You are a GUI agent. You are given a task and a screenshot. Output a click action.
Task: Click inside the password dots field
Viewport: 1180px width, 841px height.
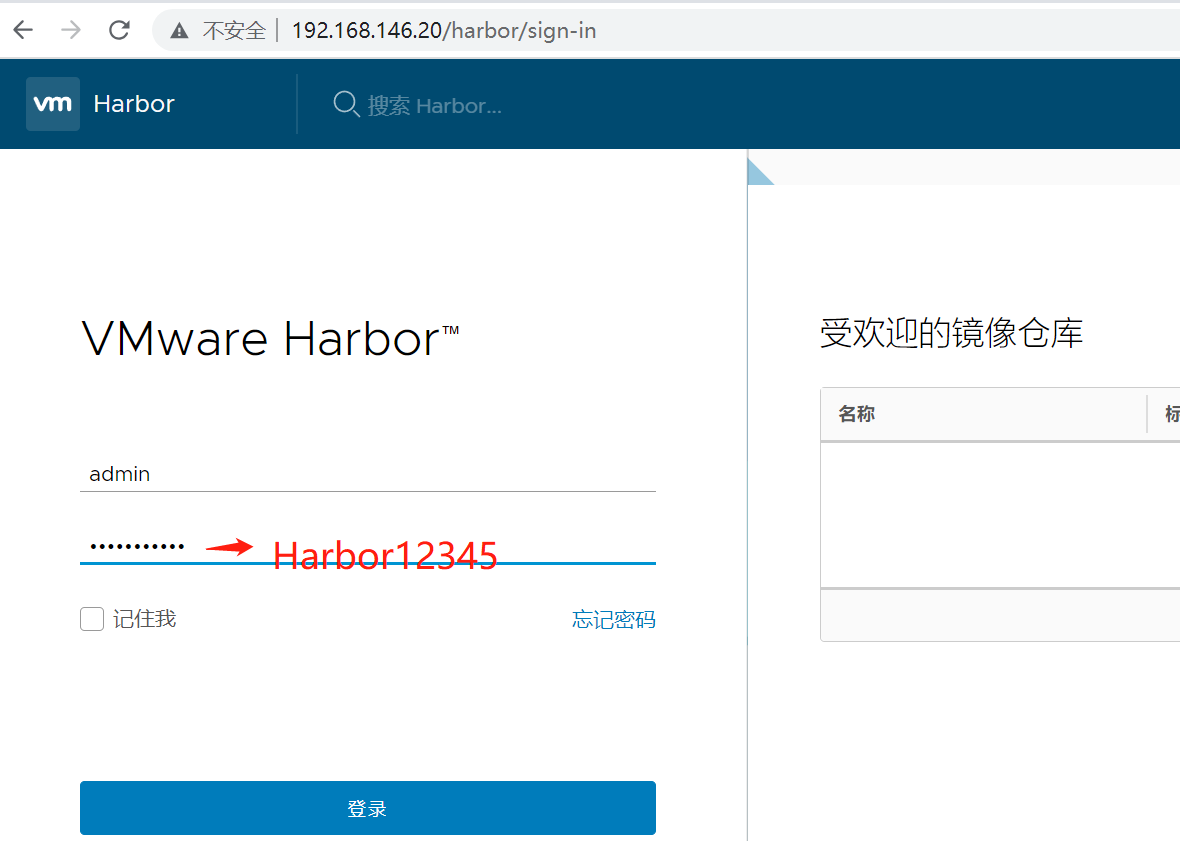pos(133,543)
